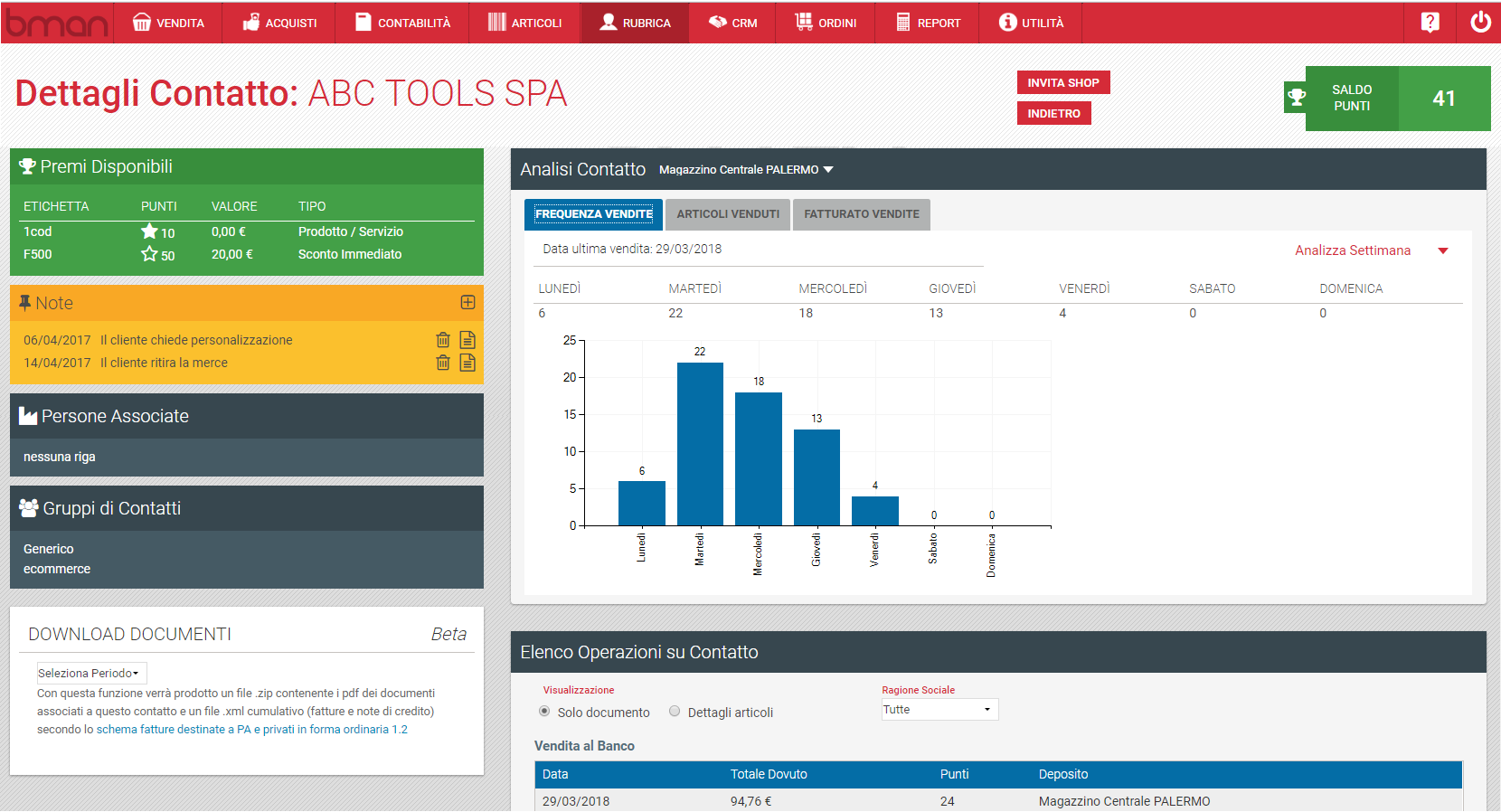1501x812 pixels.
Task: Click the Persone Associate panel icon
Action: tap(28, 416)
